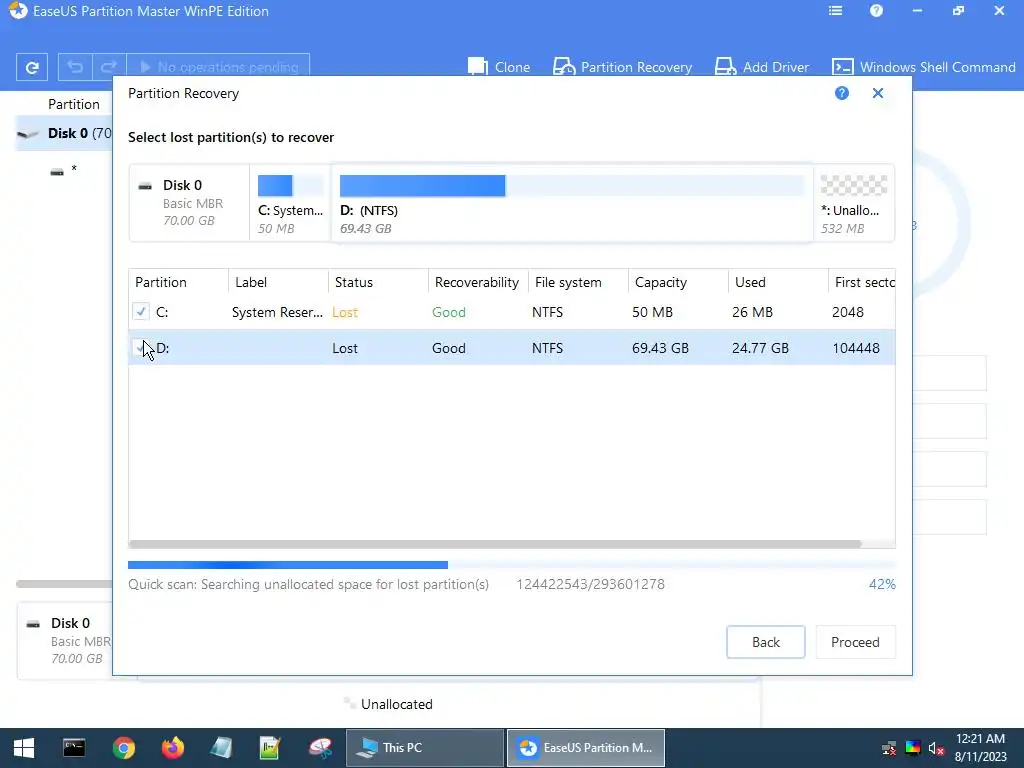Screen dimensions: 1024x768
Task: Click the muted volume tray icon
Action: point(936,748)
